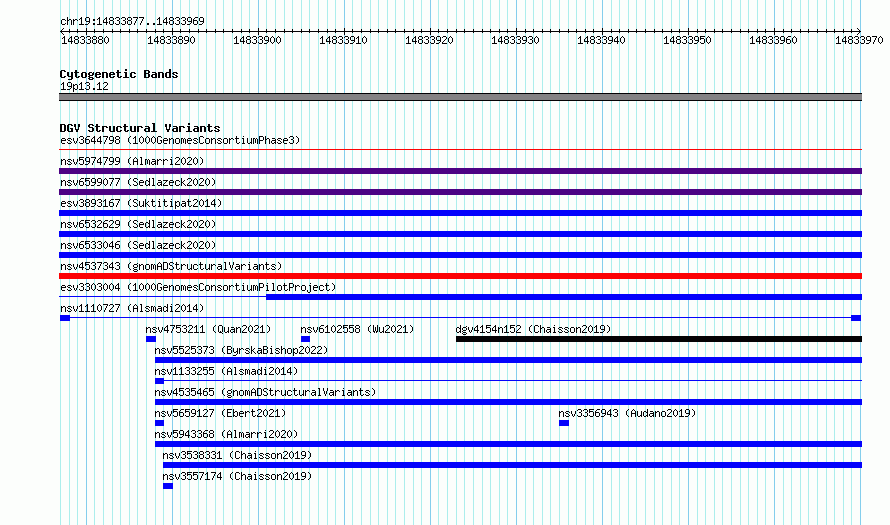Screen dimensions: 890x525
Task: Select the blue bar for esv3893167
Action: (x=460, y=213)
